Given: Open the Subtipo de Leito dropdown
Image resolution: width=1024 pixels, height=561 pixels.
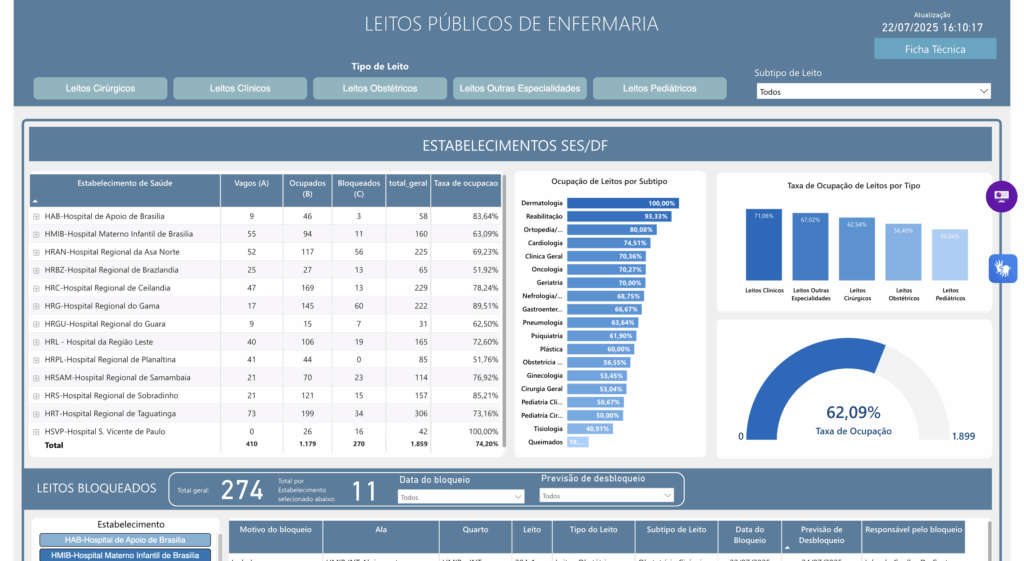Looking at the screenshot, I should tap(872, 91).
